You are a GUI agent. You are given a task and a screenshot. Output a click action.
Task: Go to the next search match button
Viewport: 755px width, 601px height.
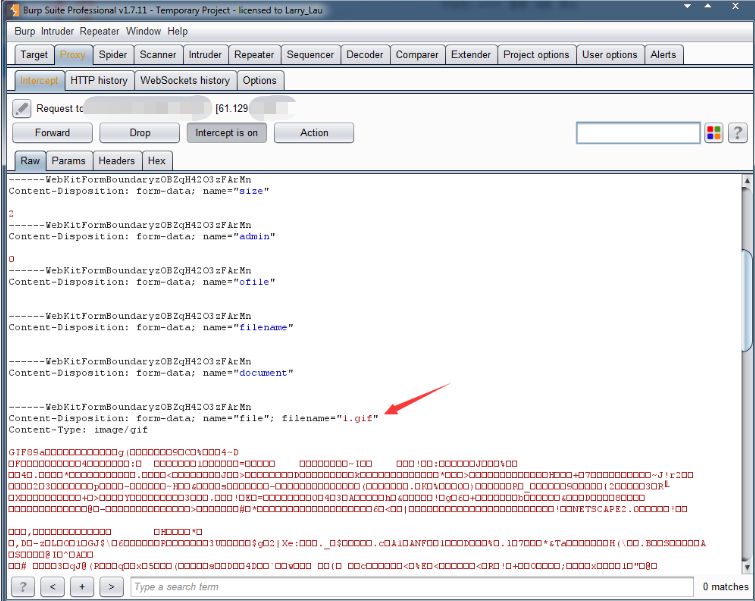click(x=111, y=587)
